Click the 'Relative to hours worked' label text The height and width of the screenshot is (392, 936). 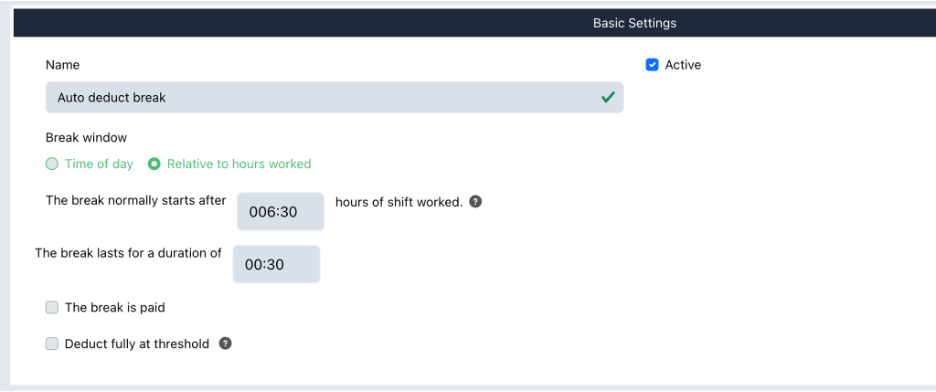tap(239, 163)
